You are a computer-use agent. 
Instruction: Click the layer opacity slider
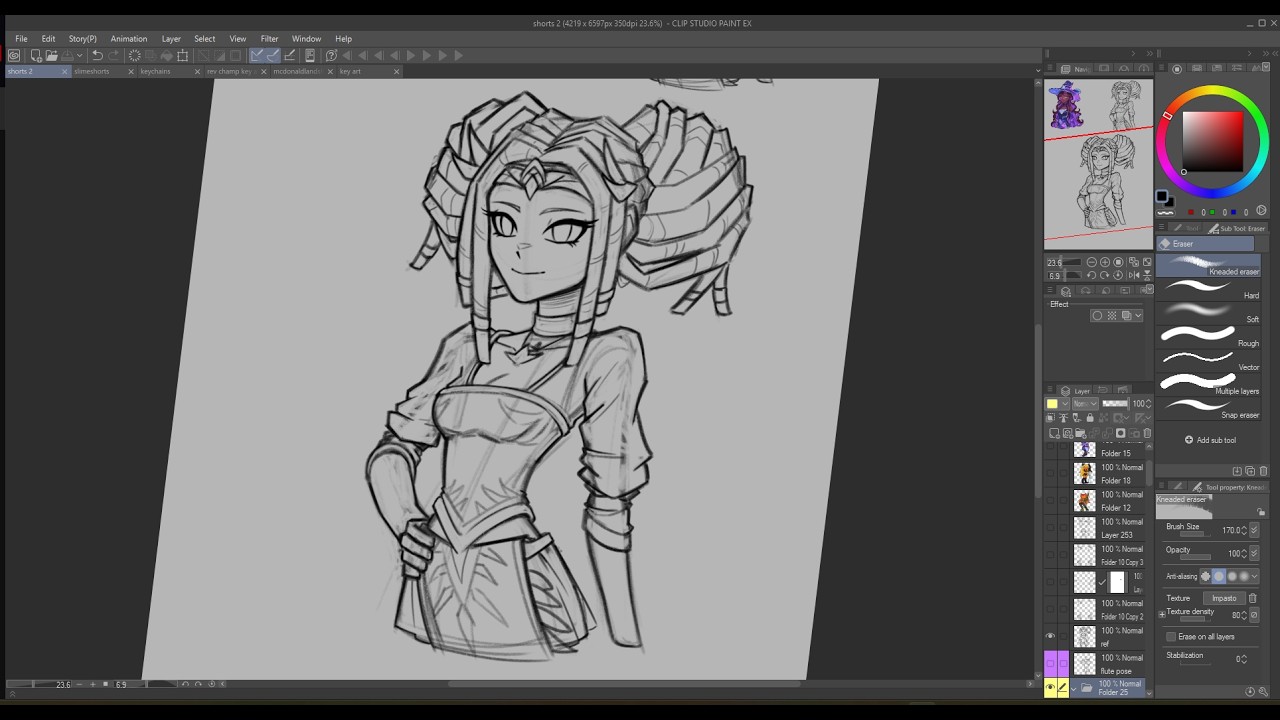(x=1116, y=403)
